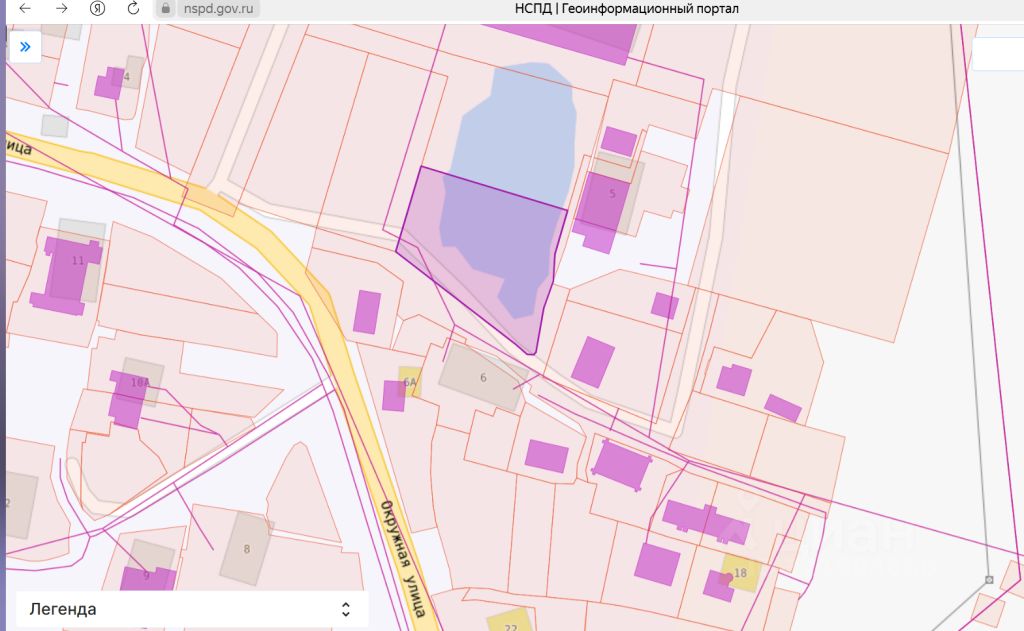Click the browser forward arrow
Viewport: 1024px width, 631px height.
[62, 8]
